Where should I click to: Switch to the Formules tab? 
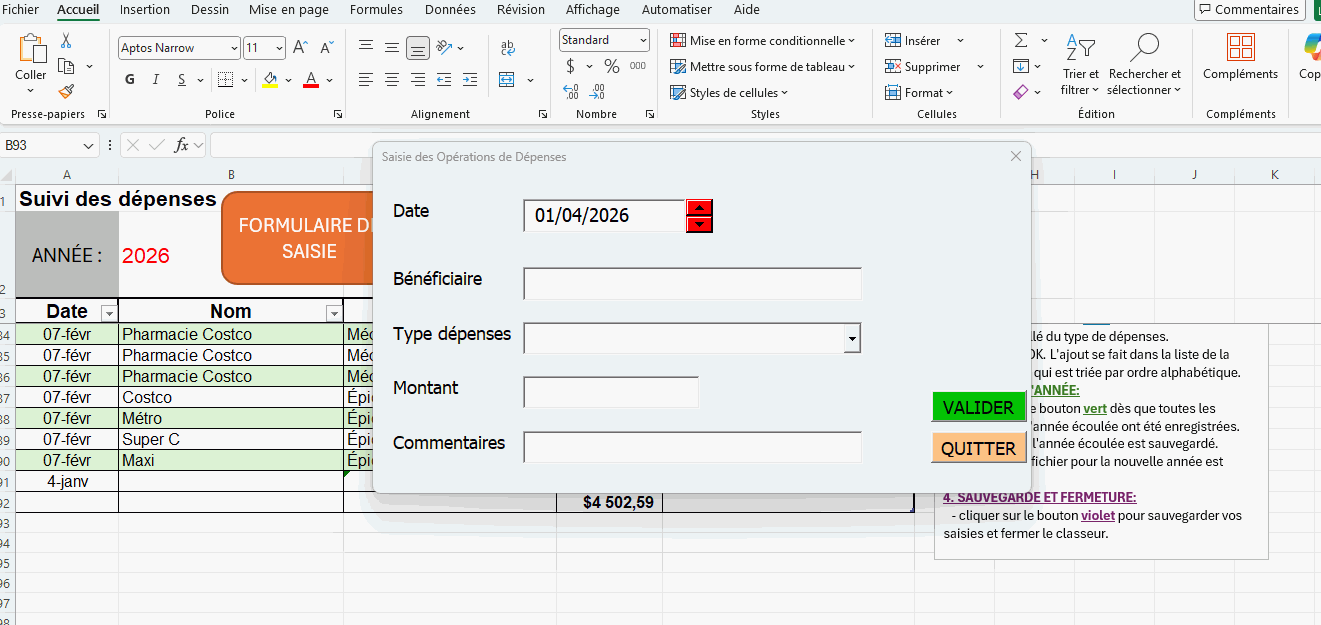point(376,10)
